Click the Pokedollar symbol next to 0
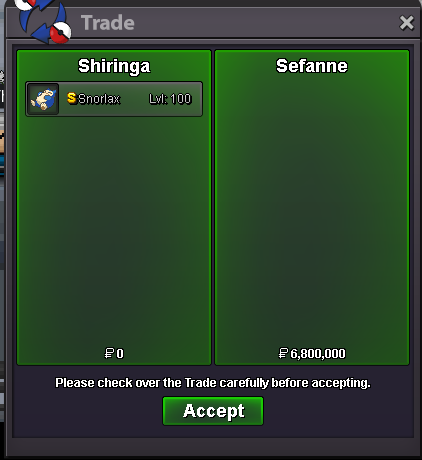The image size is (422, 460). (x=109, y=353)
